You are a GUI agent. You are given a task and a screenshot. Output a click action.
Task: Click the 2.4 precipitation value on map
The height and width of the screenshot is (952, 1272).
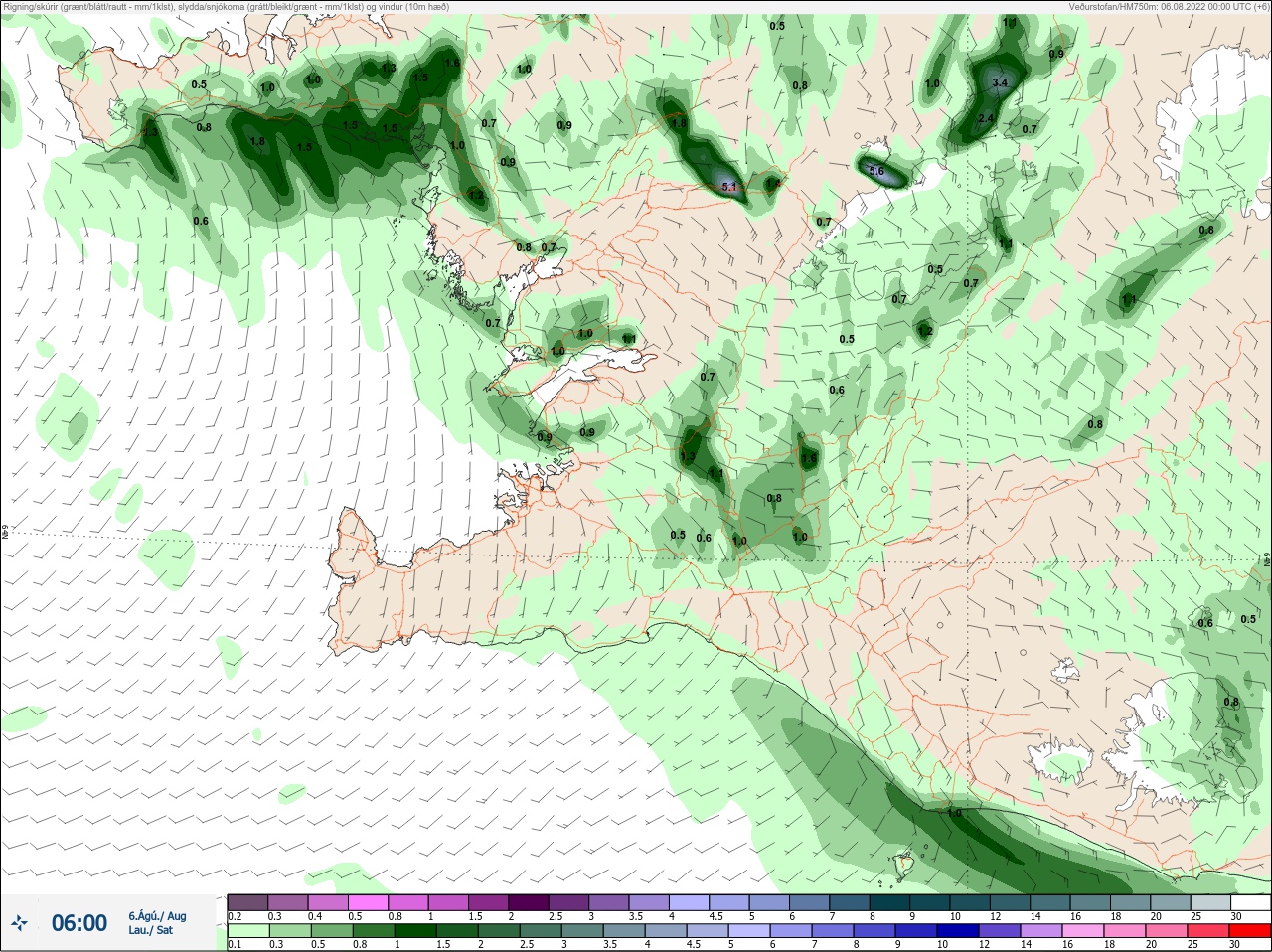tap(985, 119)
